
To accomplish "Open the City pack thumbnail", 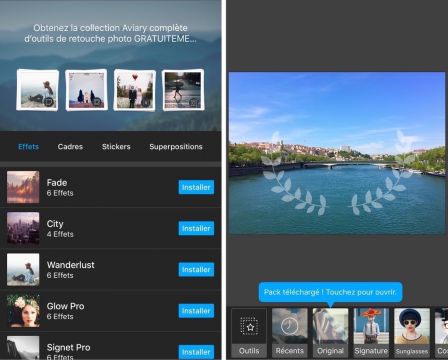I will pyautogui.click(x=23, y=228).
